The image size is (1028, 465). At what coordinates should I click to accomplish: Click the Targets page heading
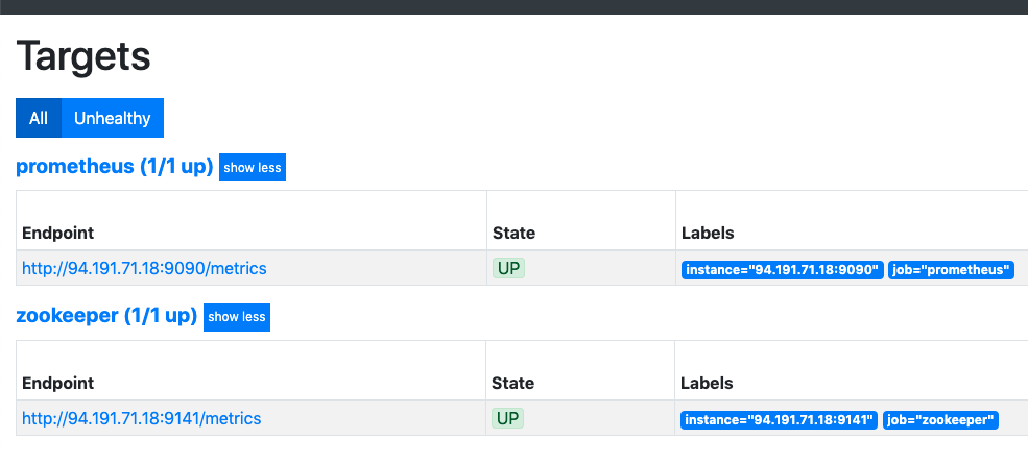[84, 56]
